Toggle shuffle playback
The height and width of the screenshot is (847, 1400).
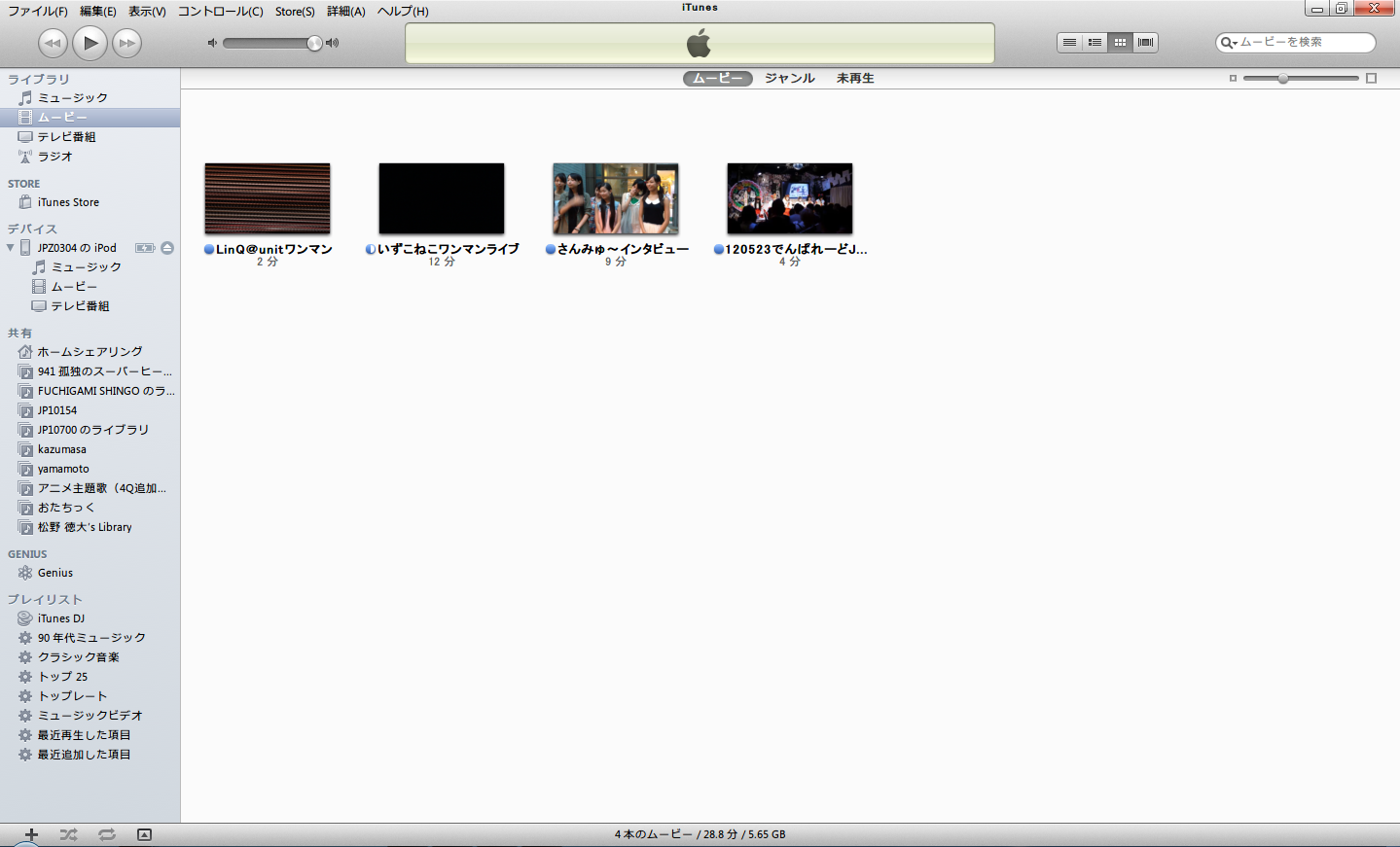coord(68,834)
